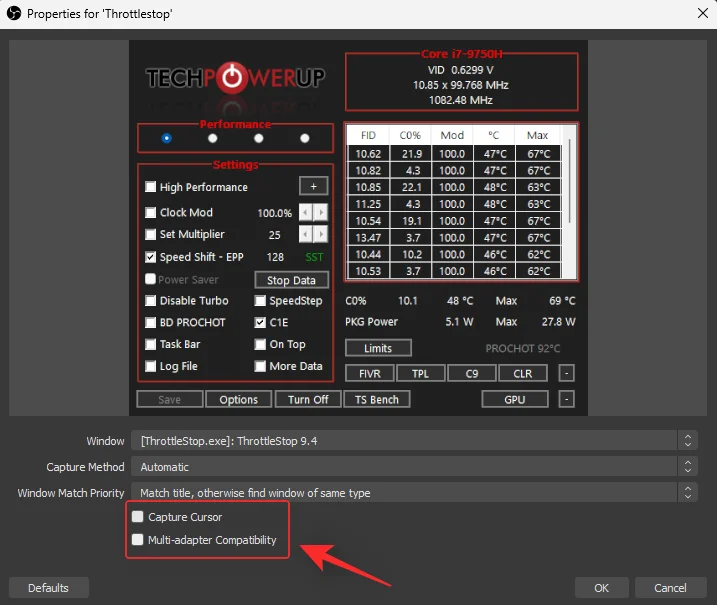Click the minus button beside CLR

566,374
